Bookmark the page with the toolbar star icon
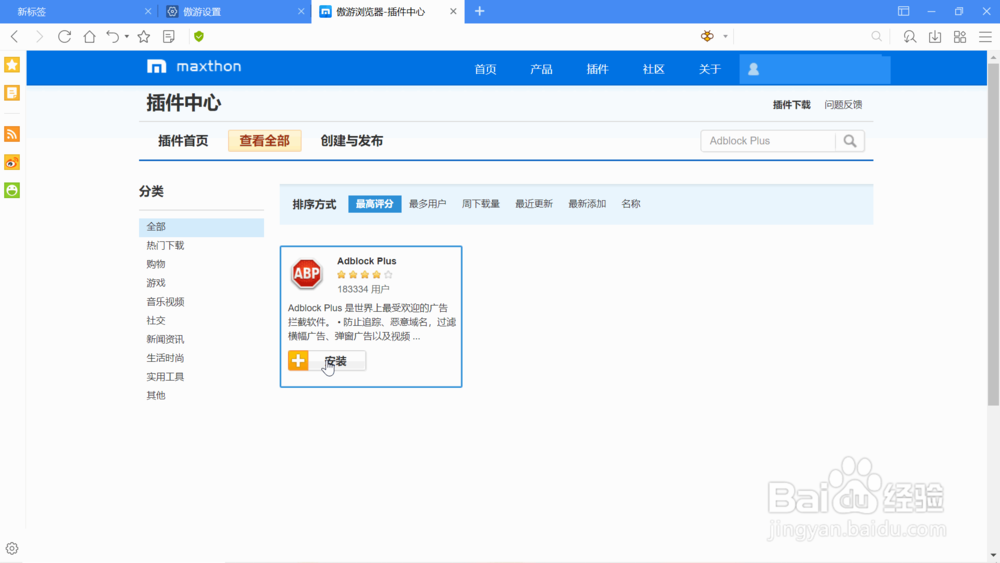The width and height of the screenshot is (1000, 563). pos(143,37)
